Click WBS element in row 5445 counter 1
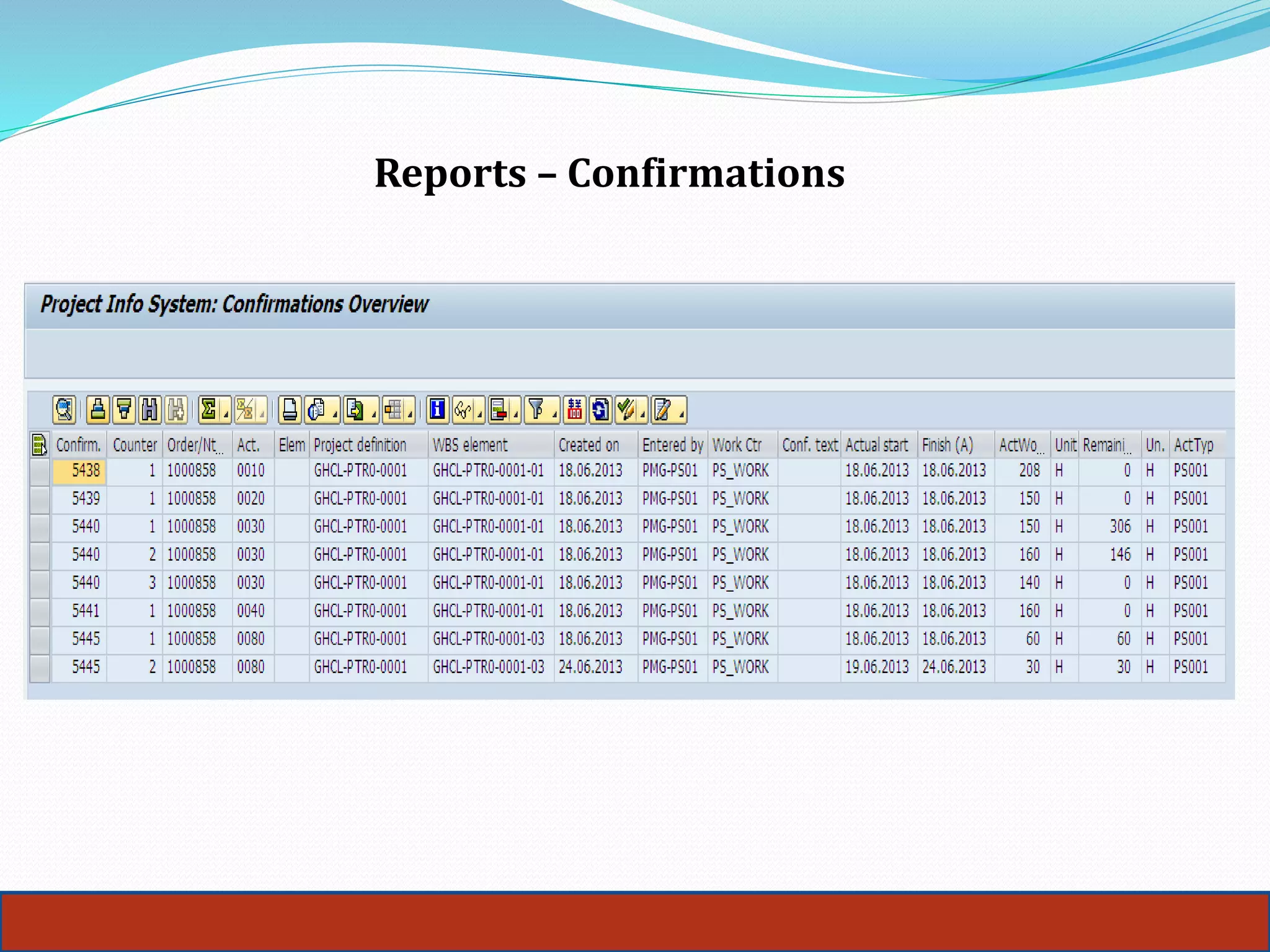Viewport: 1270px width, 952px height. point(489,639)
